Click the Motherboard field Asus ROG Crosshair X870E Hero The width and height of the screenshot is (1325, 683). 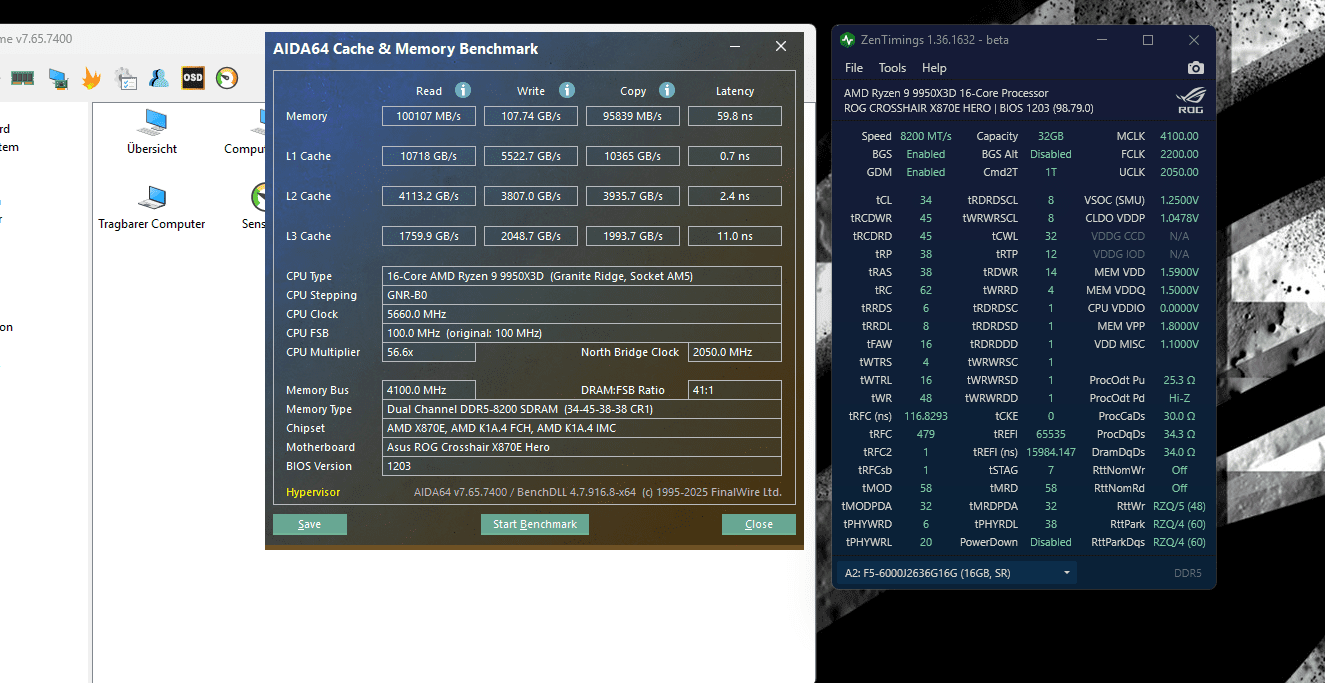click(583, 447)
